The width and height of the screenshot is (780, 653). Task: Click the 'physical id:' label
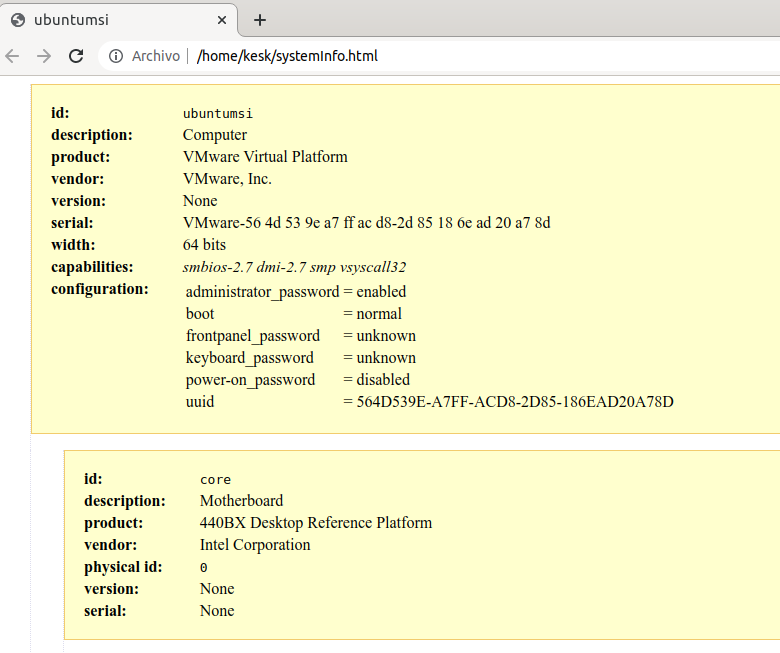pos(123,566)
